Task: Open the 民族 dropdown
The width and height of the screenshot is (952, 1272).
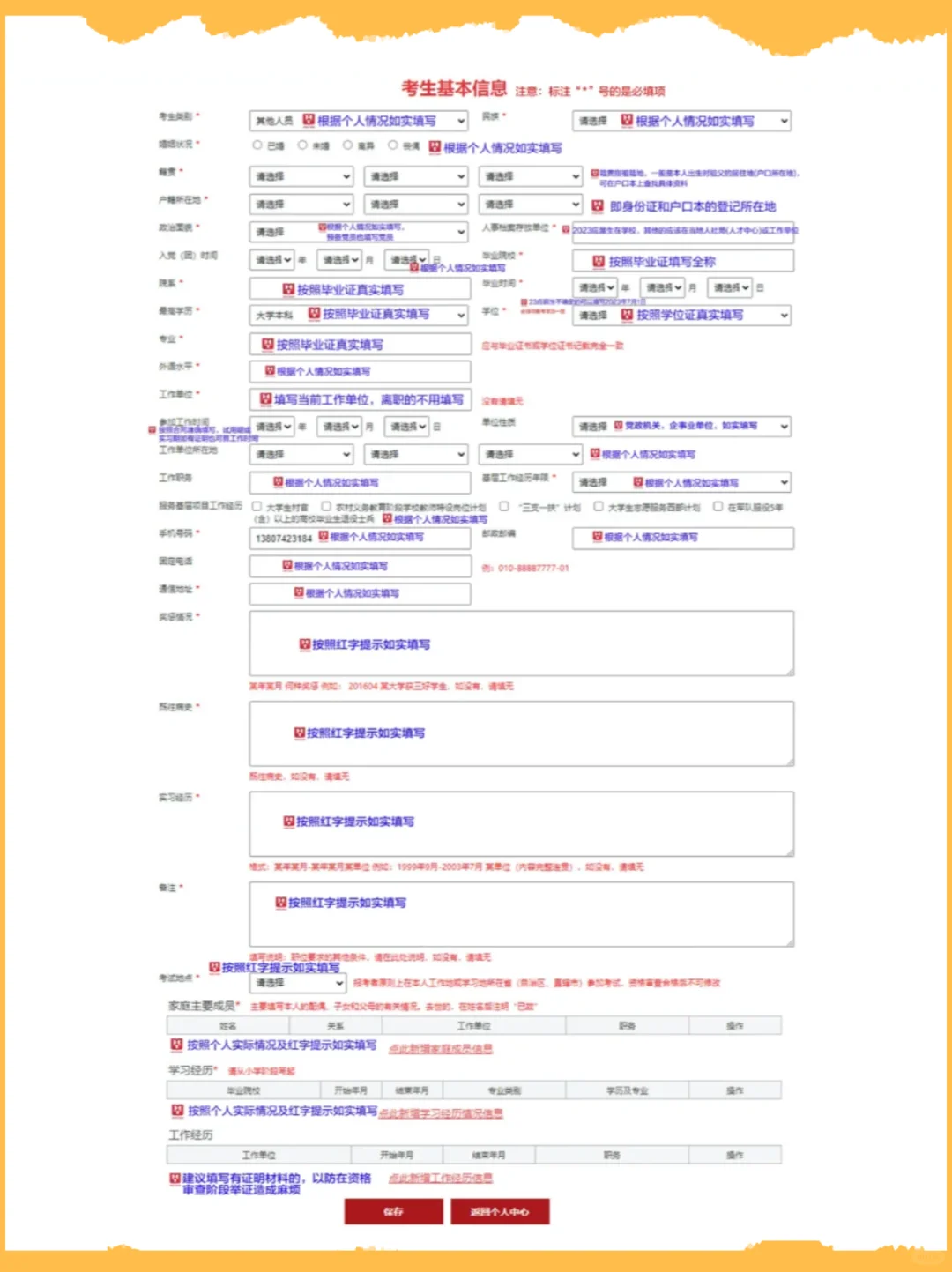Action: click(x=681, y=121)
